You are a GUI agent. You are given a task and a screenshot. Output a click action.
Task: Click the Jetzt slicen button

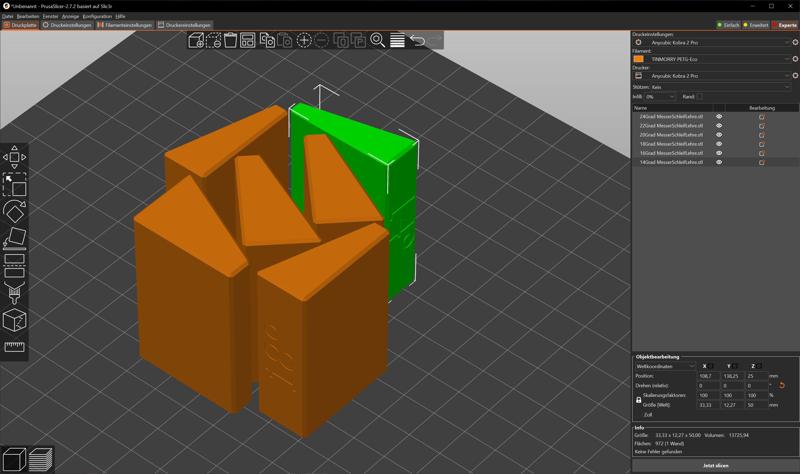click(x=716, y=465)
